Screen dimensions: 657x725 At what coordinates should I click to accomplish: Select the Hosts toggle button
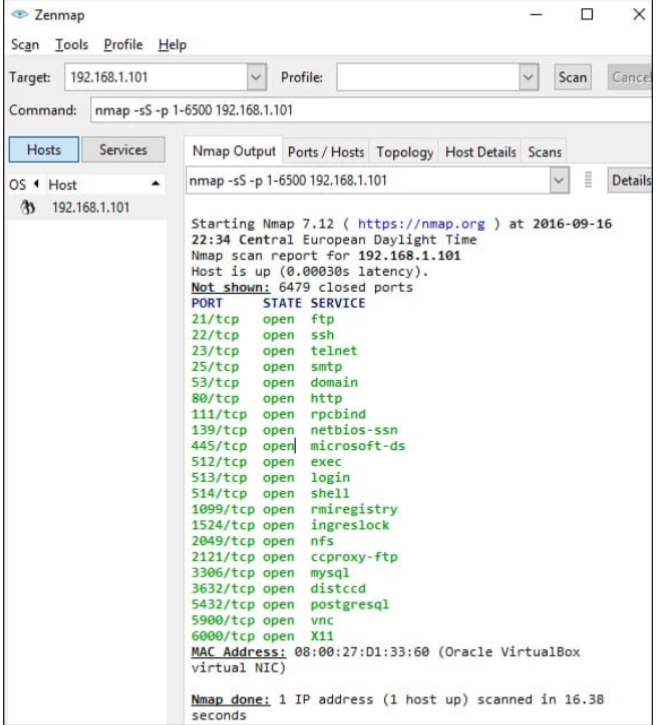pyautogui.click(x=44, y=149)
